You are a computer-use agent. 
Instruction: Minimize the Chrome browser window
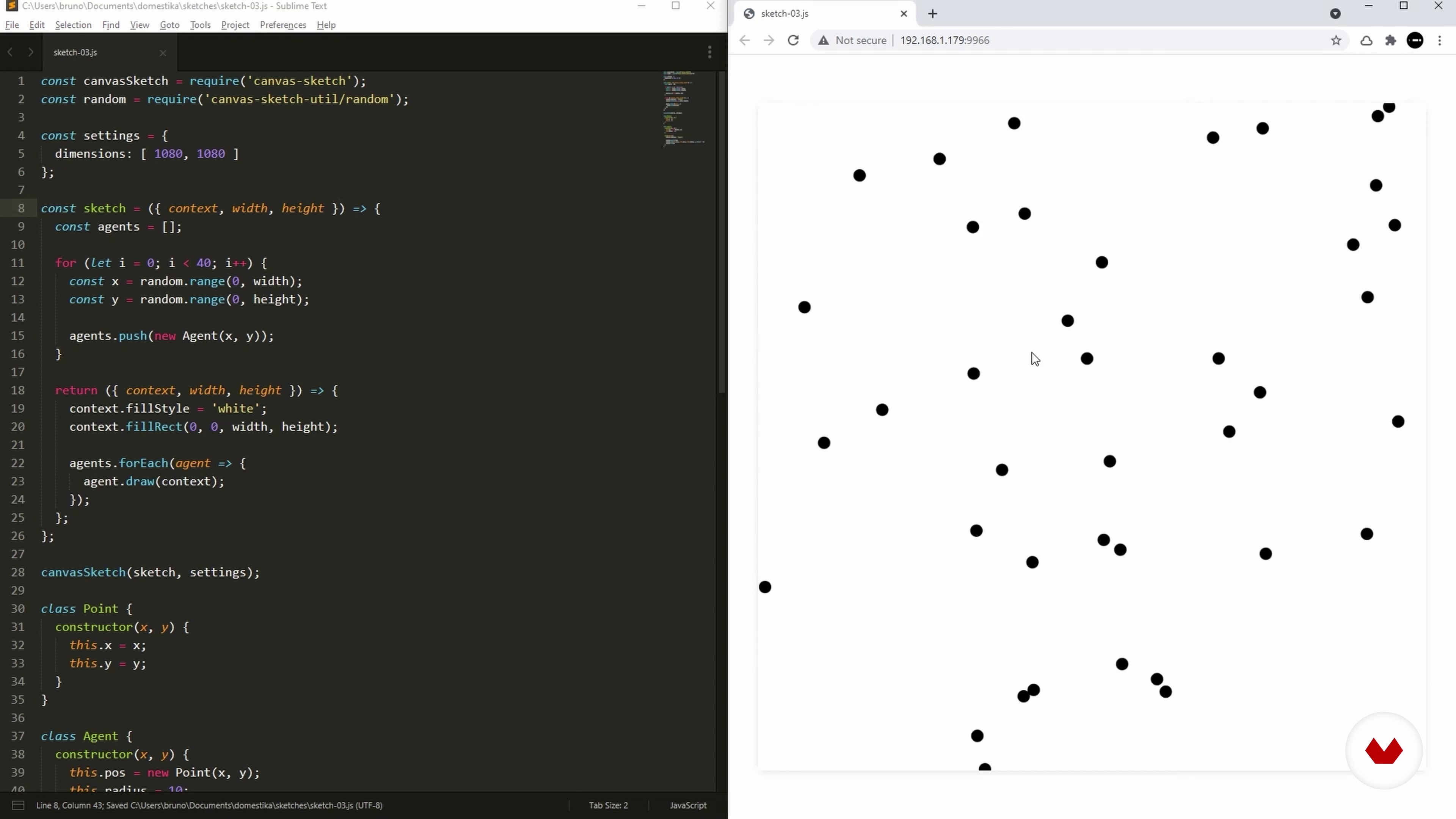(1368, 6)
